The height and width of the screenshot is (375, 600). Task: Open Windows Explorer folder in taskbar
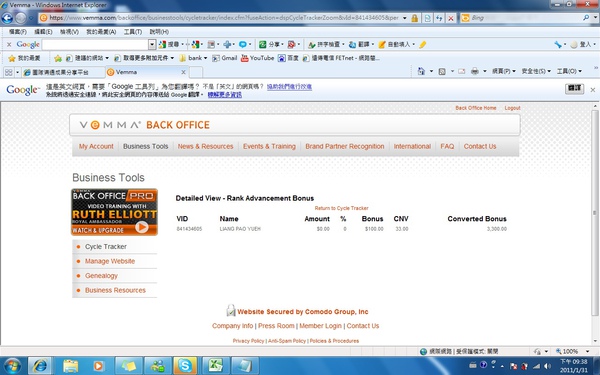(x=70, y=366)
